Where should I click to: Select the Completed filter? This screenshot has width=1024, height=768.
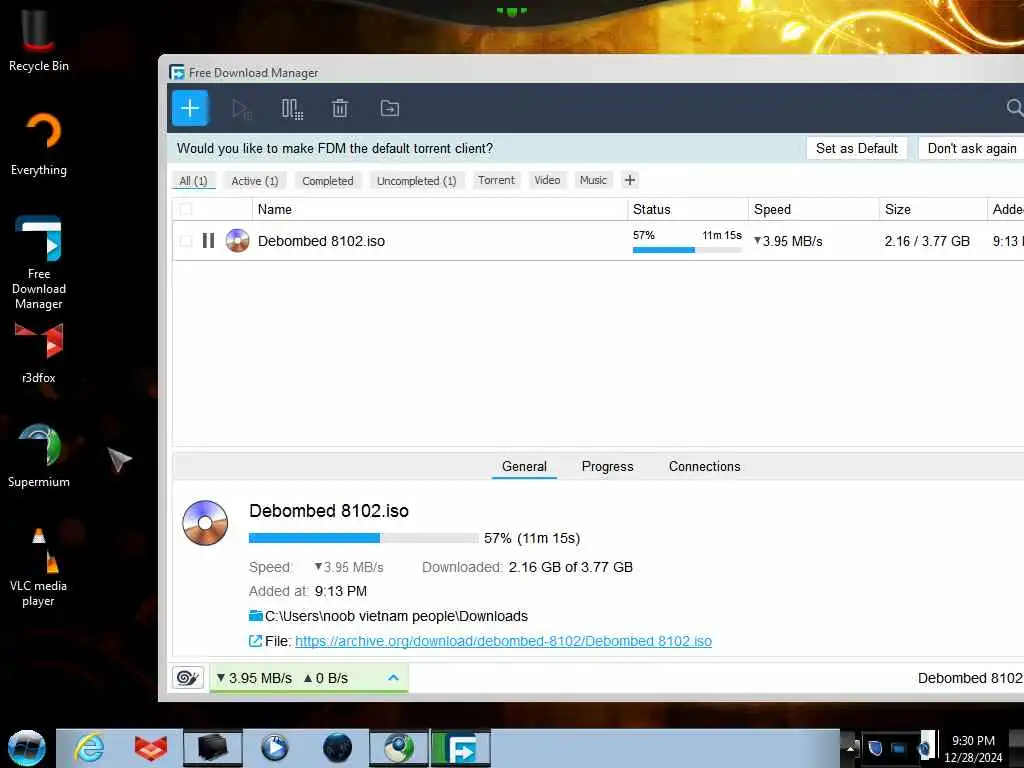[x=328, y=181]
